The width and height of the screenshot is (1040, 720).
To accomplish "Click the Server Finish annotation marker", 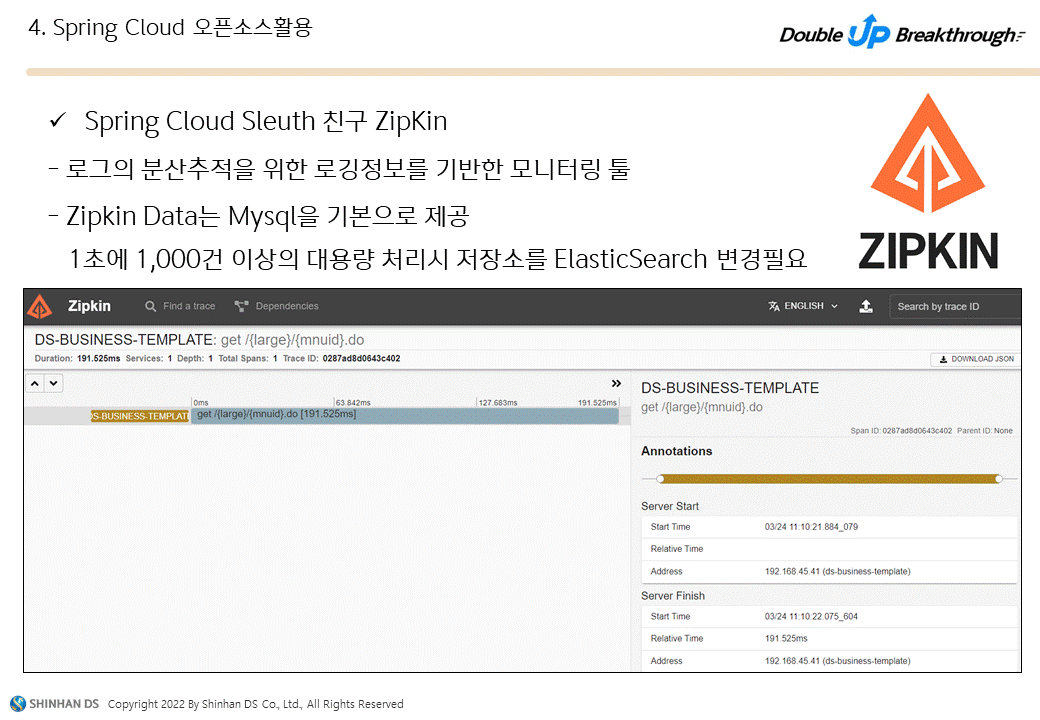I will (x=998, y=479).
